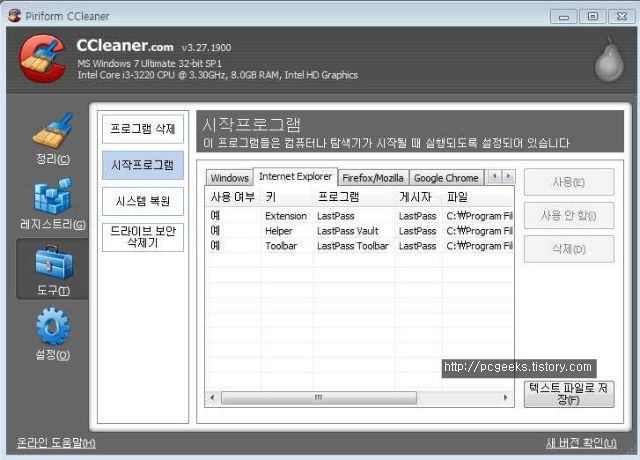Switch to the Google Chrome tab

click(x=446, y=178)
